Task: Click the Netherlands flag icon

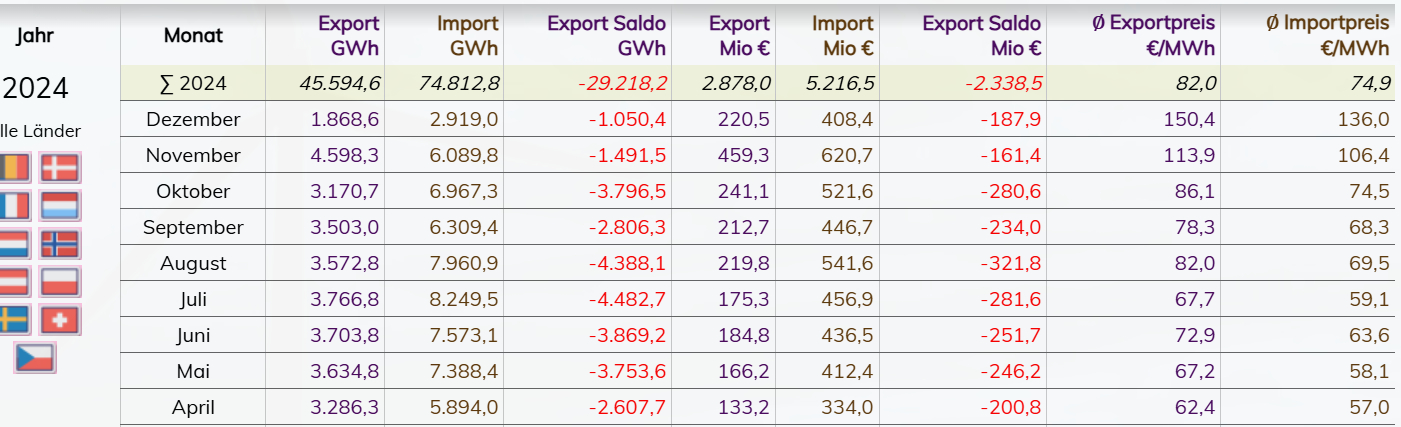Action: tap(14, 244)
